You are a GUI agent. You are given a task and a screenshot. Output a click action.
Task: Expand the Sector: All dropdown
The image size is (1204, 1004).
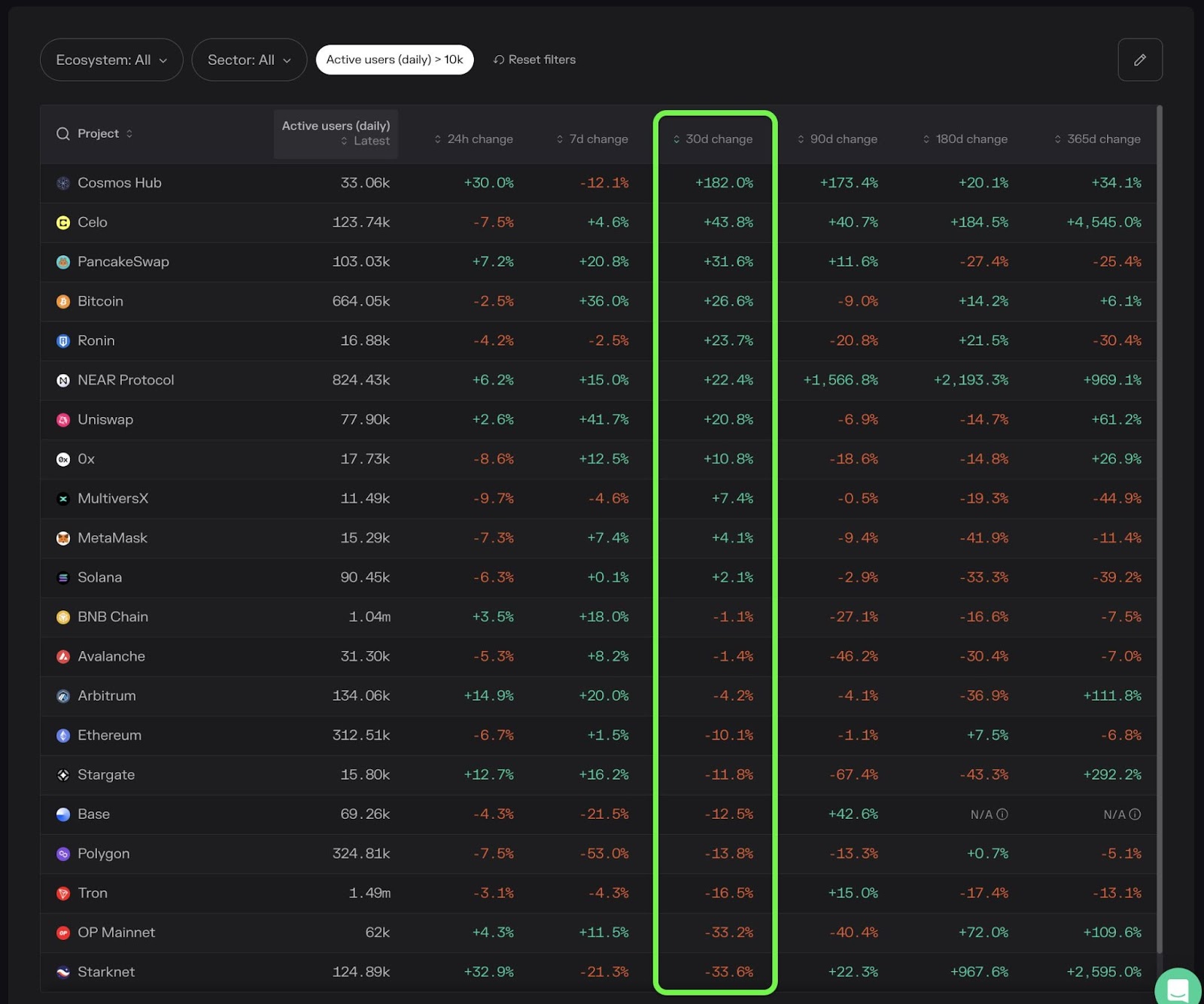pos(249,59)
